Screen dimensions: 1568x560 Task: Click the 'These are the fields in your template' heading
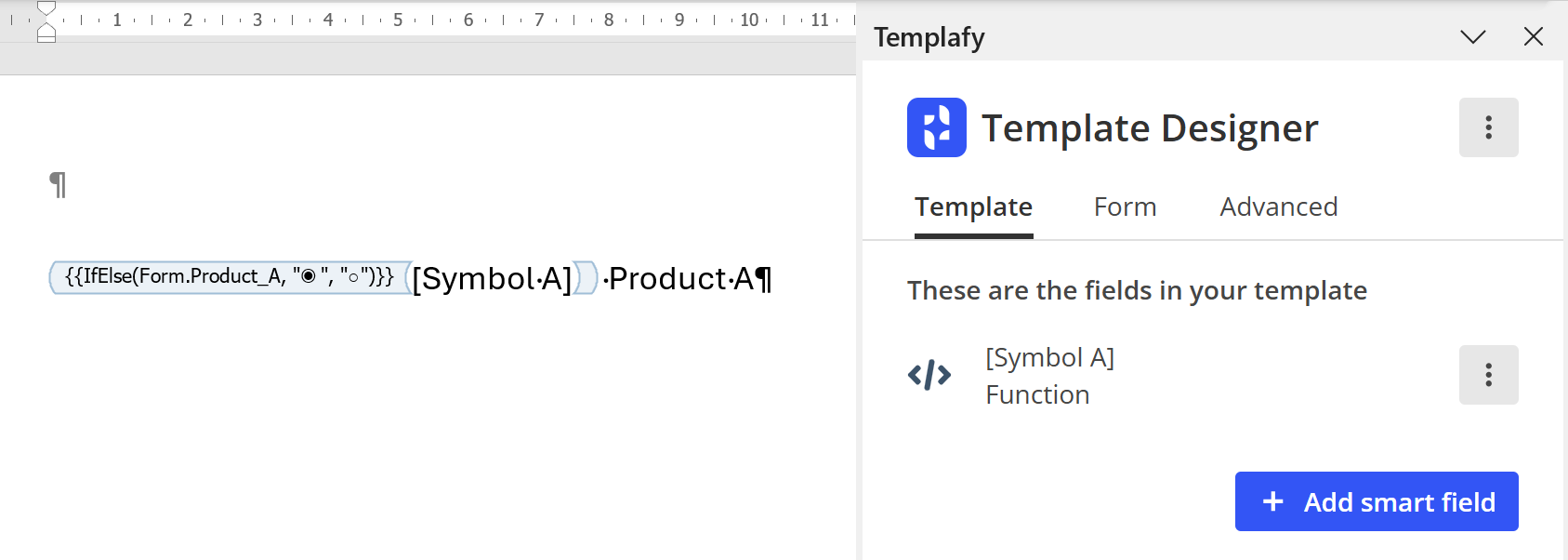tap(1137, 290)
